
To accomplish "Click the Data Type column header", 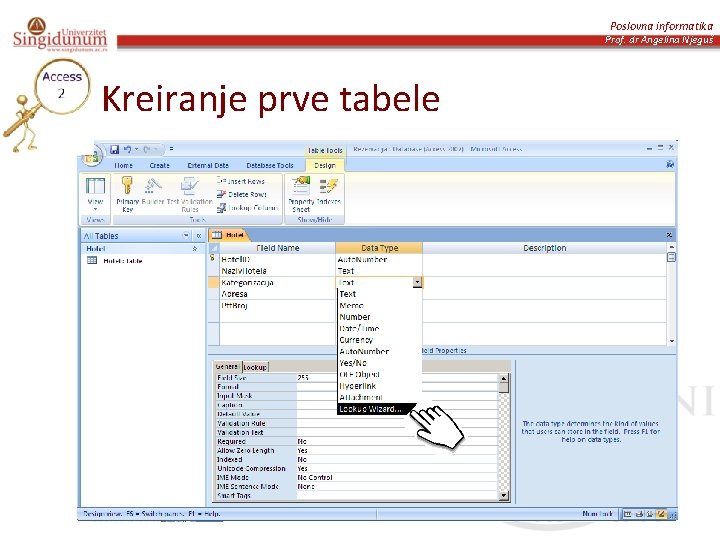I will pyautogui.click(x=379, y=248).
